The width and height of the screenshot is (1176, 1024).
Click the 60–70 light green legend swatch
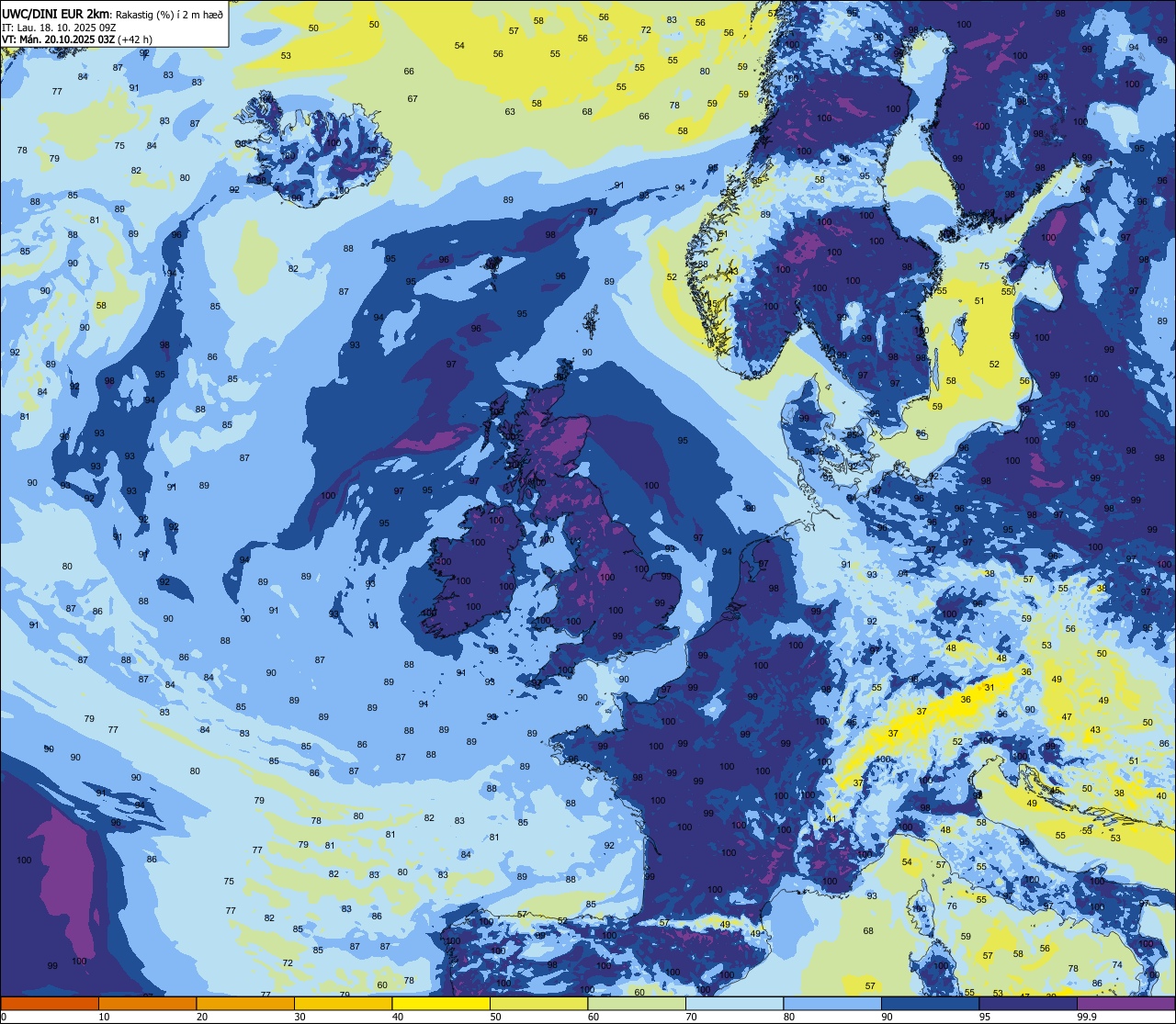pyautogui.click(x=637, y=1003)
